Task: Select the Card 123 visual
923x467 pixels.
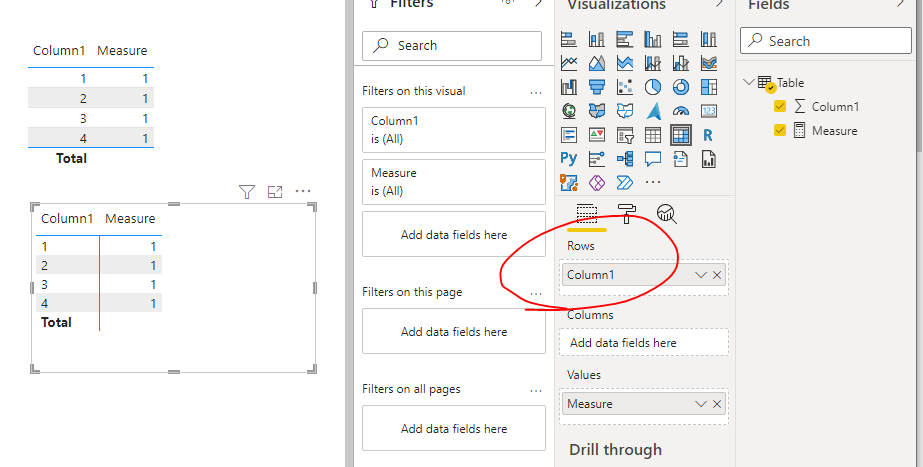Action: coord(709,111)
